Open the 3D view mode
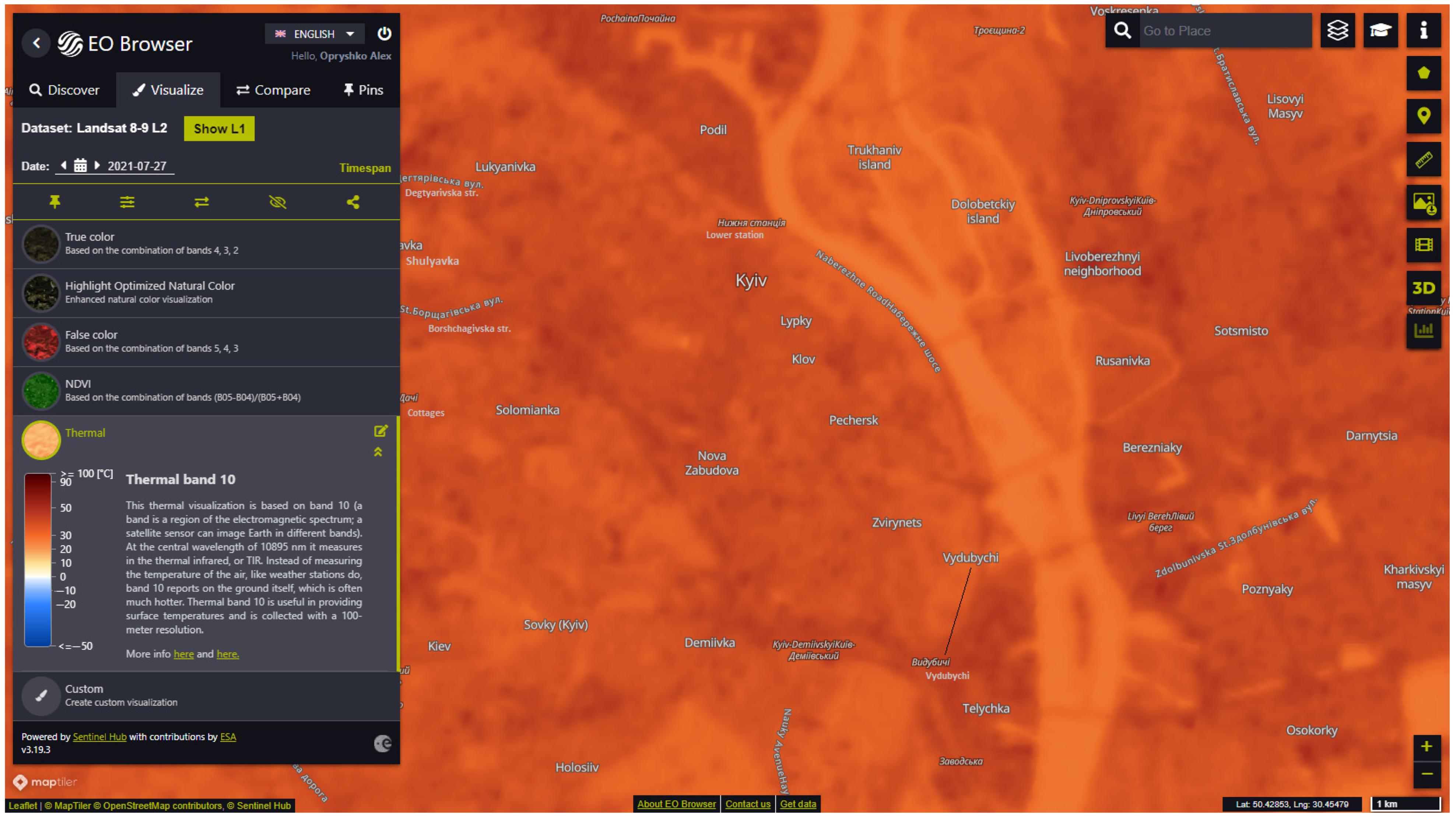1456x817 pixels. (1423, 288)
